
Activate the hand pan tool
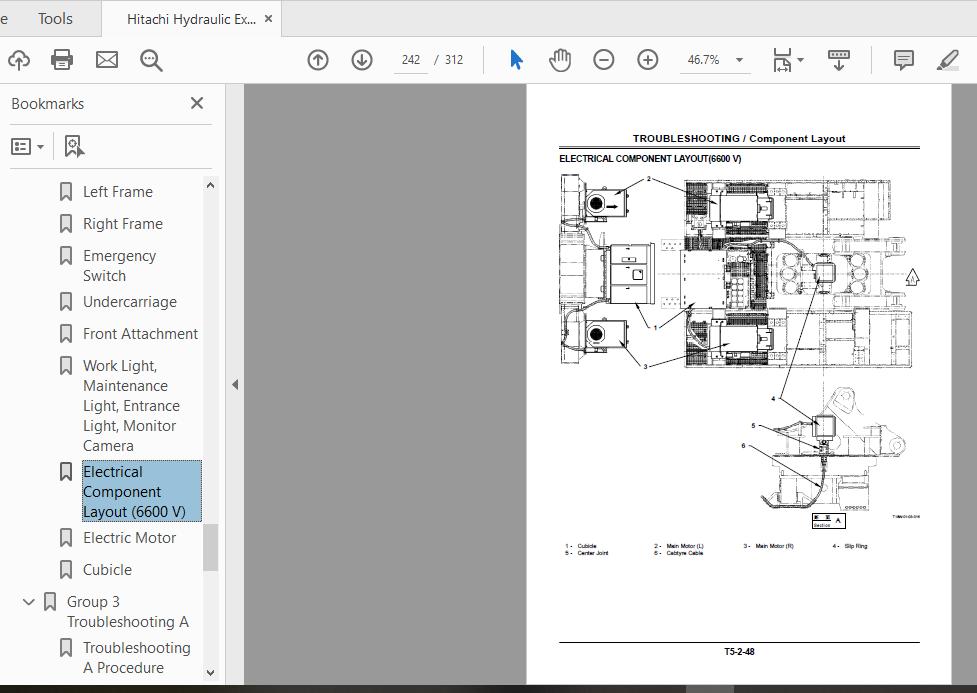click(x=560, y=60)
